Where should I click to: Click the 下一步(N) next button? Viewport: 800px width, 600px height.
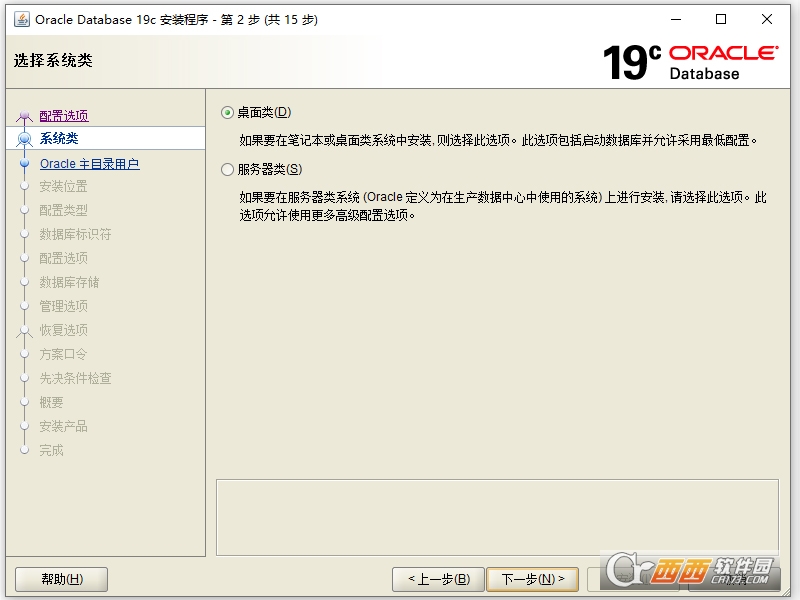[x=533, y=579]
